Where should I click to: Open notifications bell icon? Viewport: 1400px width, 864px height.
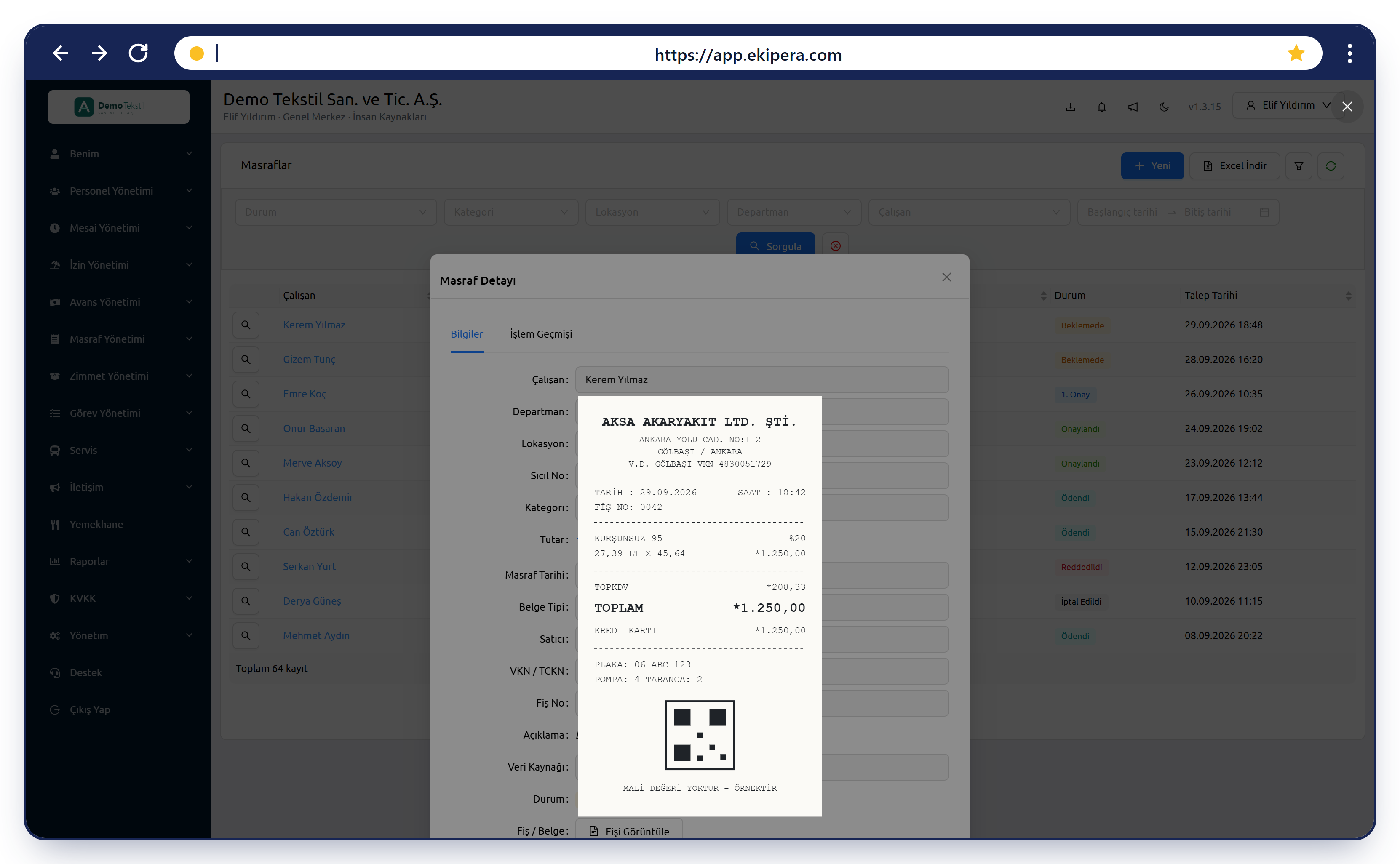coord(1102,107)
